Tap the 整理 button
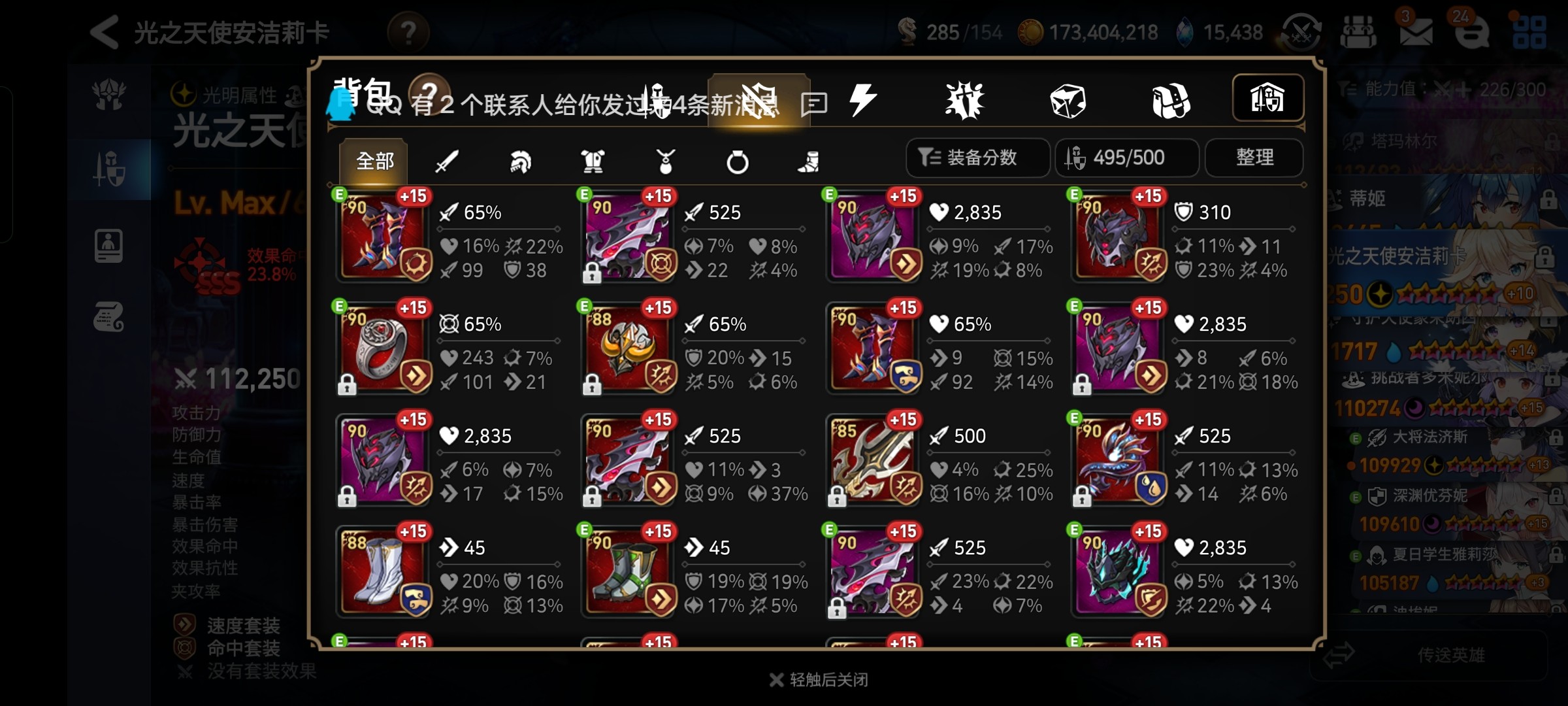Image resolution: width=1568 pixels, height=706 pixels. [x=1254, y=158]
